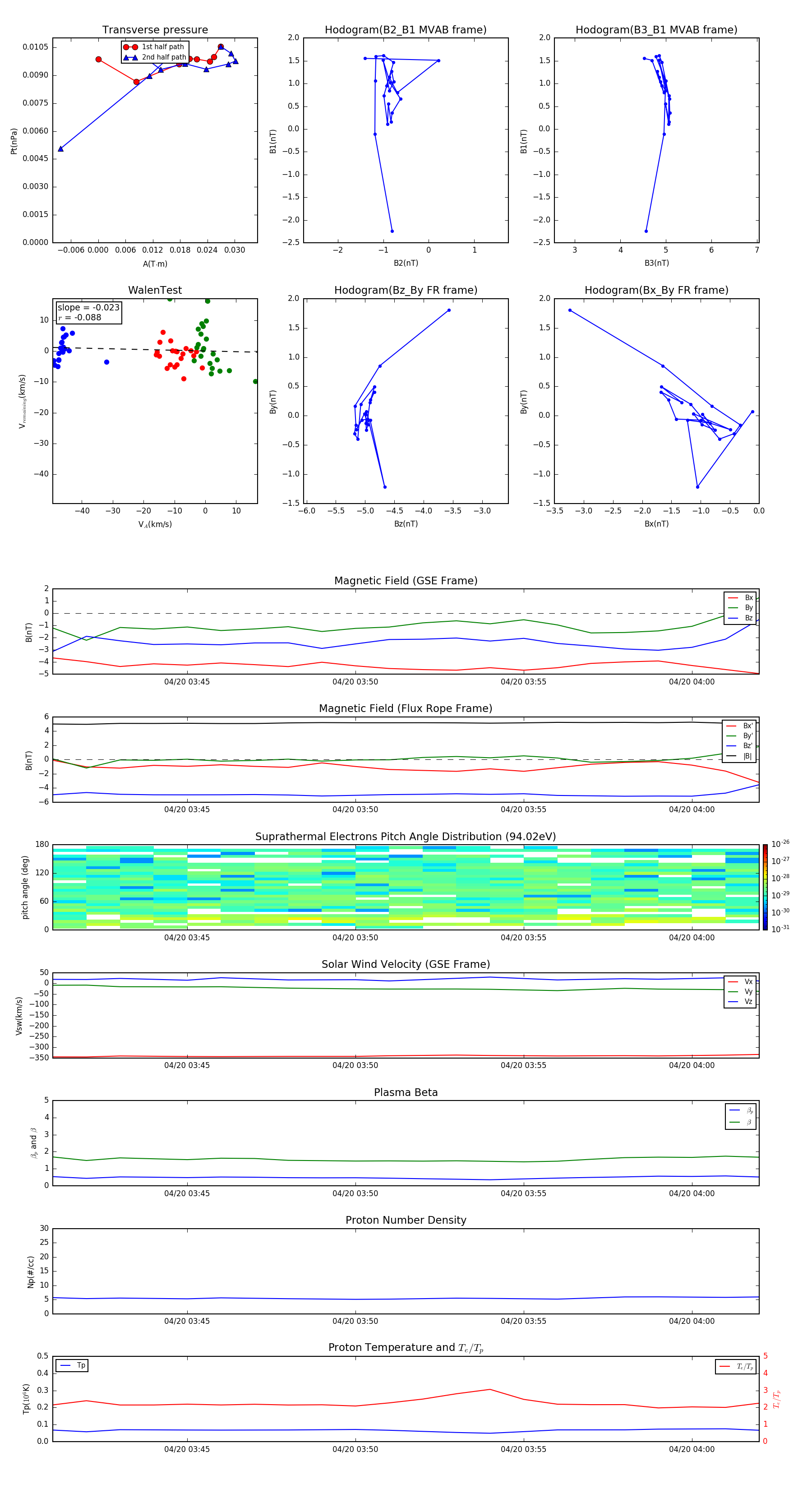
Task: Click the 'Hodogram(Bz_By FR frame)' title
Action: click(406, 290)
